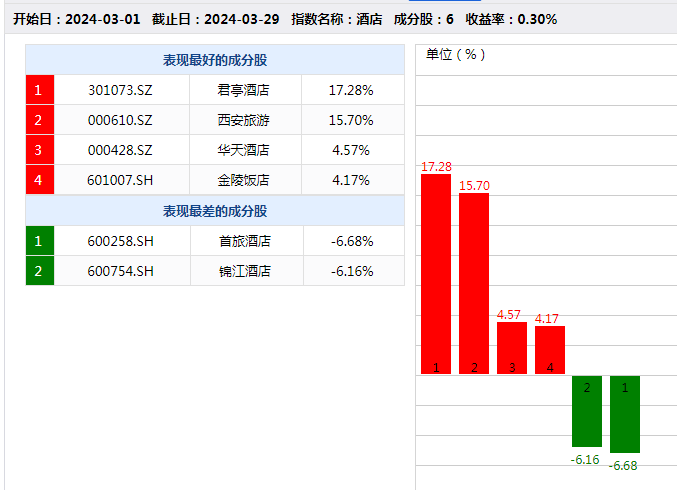Open stock code 600258.SH
The width and height of the screenshot is (677, 490).
[x=121, y=241]
